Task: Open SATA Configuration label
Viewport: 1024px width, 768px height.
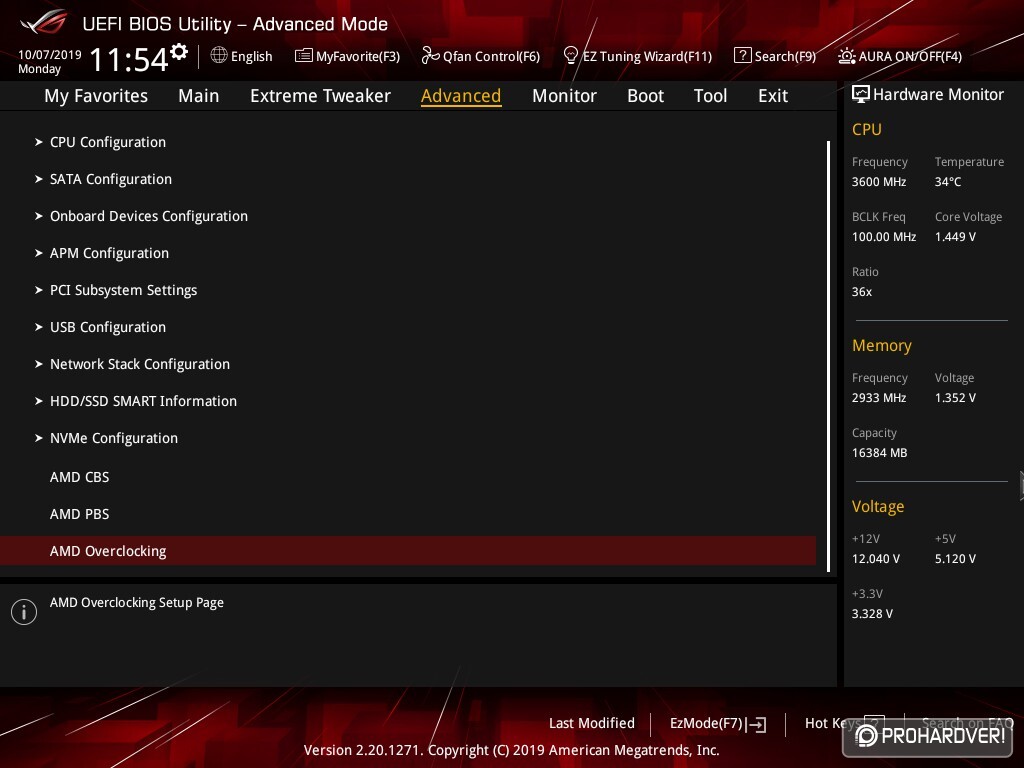Action: tap(111, 179)
